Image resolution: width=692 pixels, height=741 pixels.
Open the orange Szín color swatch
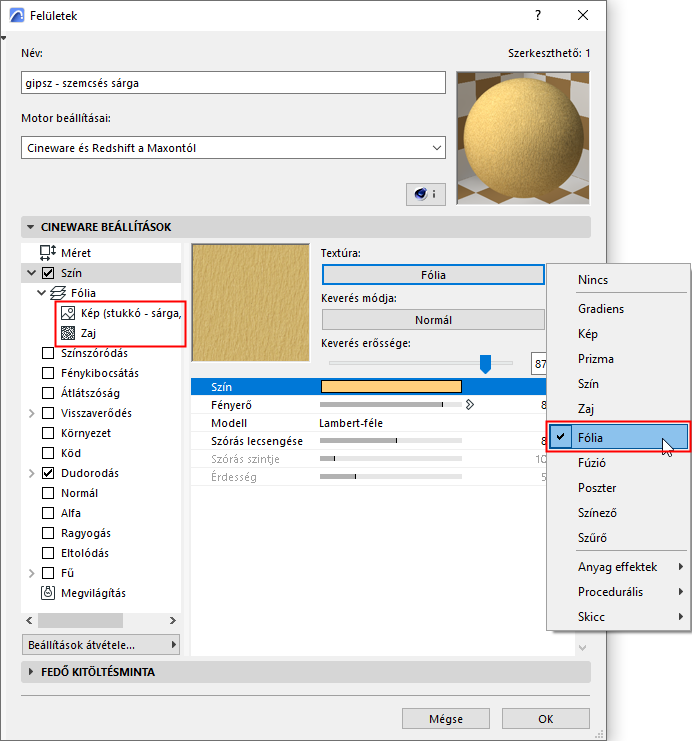click(391, 387)
